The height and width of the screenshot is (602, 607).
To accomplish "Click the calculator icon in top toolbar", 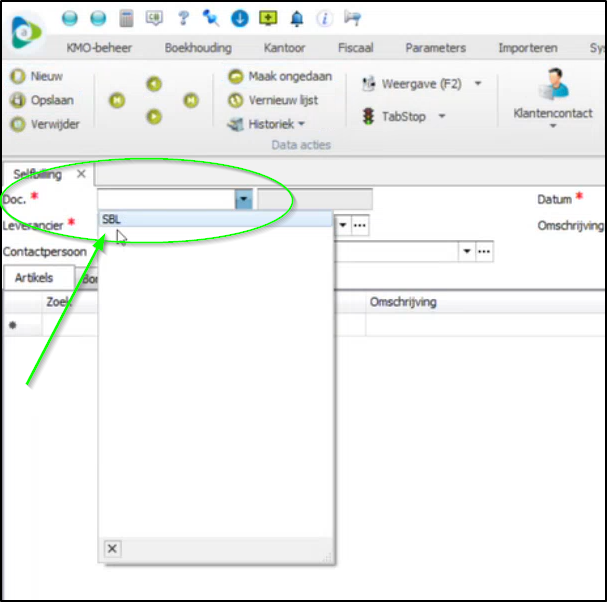I will (x=126, y=18).
